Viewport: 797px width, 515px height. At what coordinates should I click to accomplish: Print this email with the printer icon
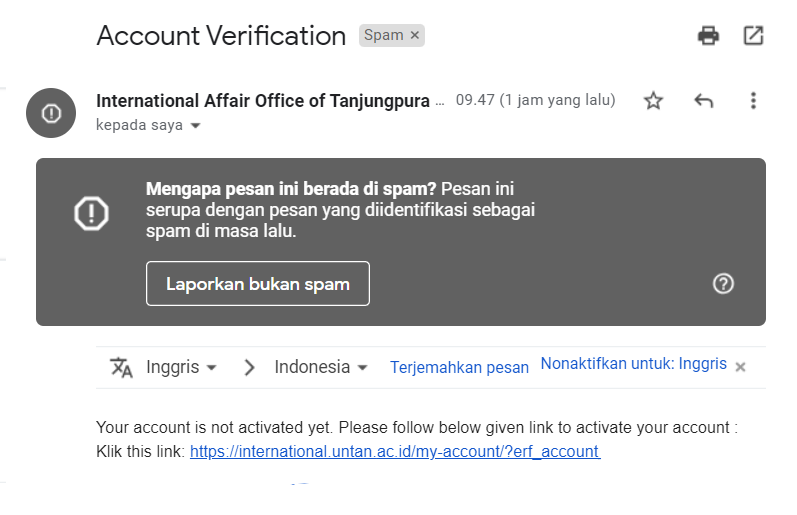tap(708, 36)
